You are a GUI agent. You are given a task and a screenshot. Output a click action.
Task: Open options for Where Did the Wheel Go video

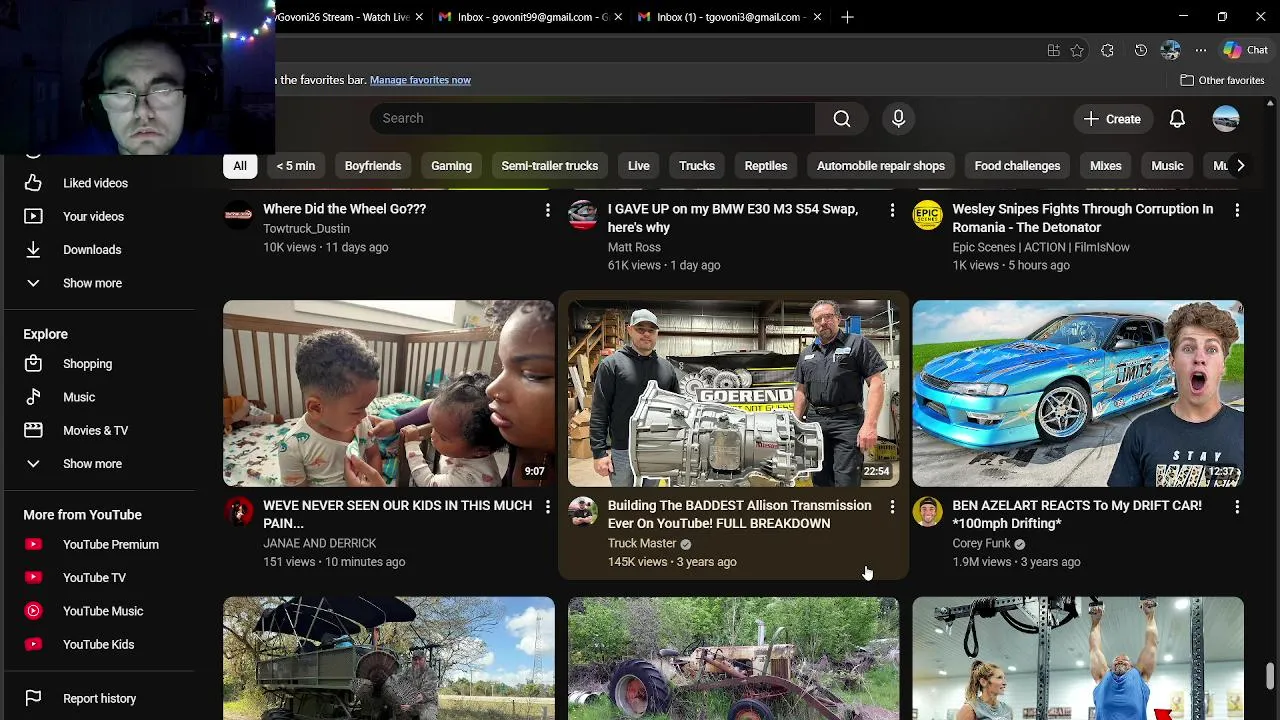(547, 210)
